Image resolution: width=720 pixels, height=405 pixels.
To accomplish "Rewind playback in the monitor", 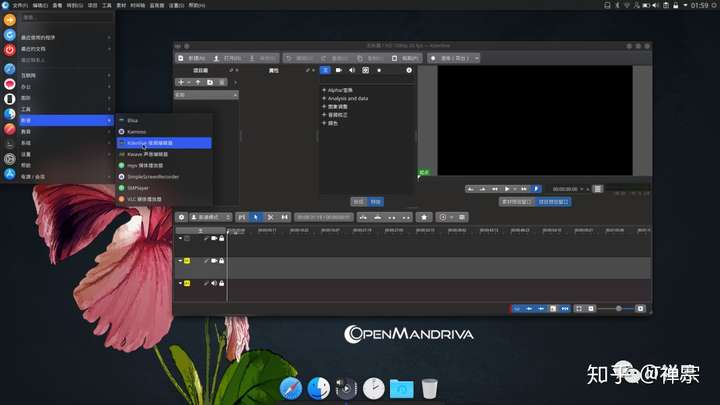I will coord(495,189).
